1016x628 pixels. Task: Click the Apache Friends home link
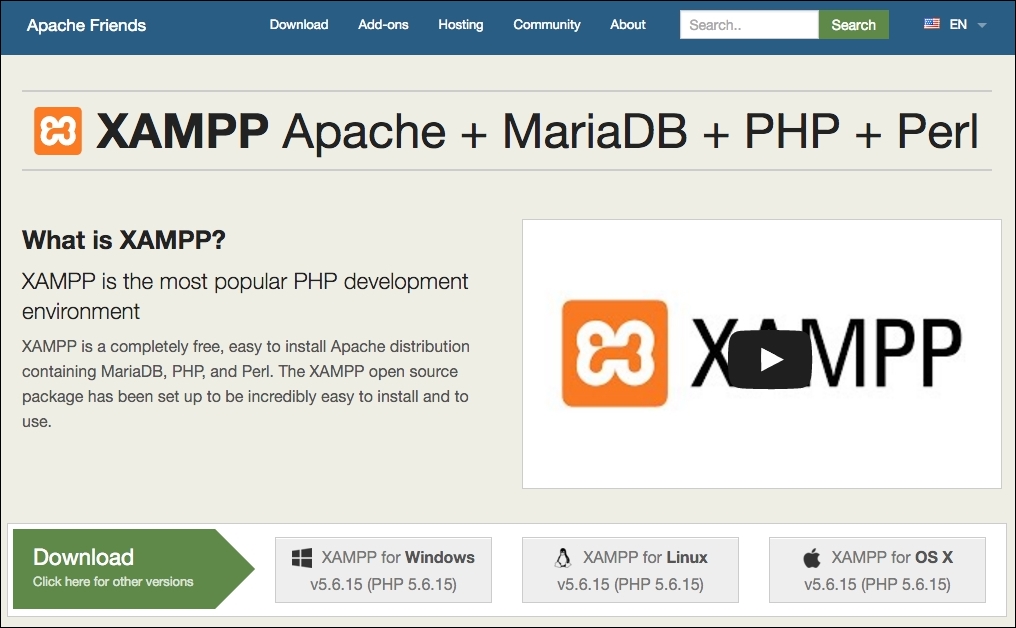pos(86,24)
